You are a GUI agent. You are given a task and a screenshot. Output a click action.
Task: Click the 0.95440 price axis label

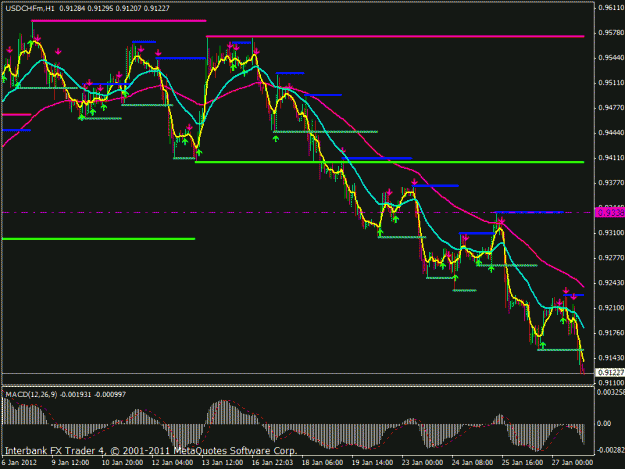pyautogui.click(x=611, y=58)
